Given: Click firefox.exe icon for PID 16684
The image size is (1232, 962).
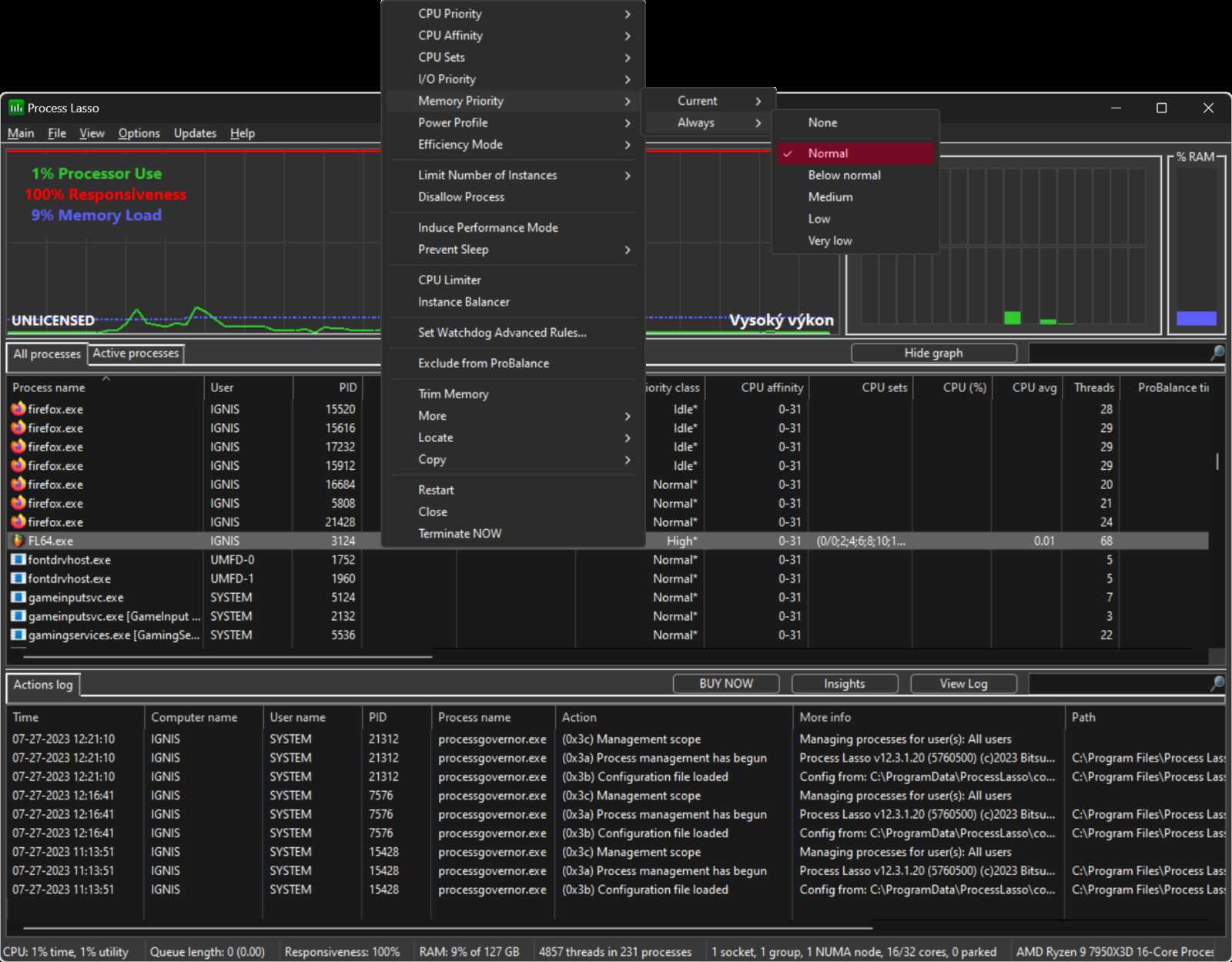Looking at the screenshot, I should [x=18, y=484].
